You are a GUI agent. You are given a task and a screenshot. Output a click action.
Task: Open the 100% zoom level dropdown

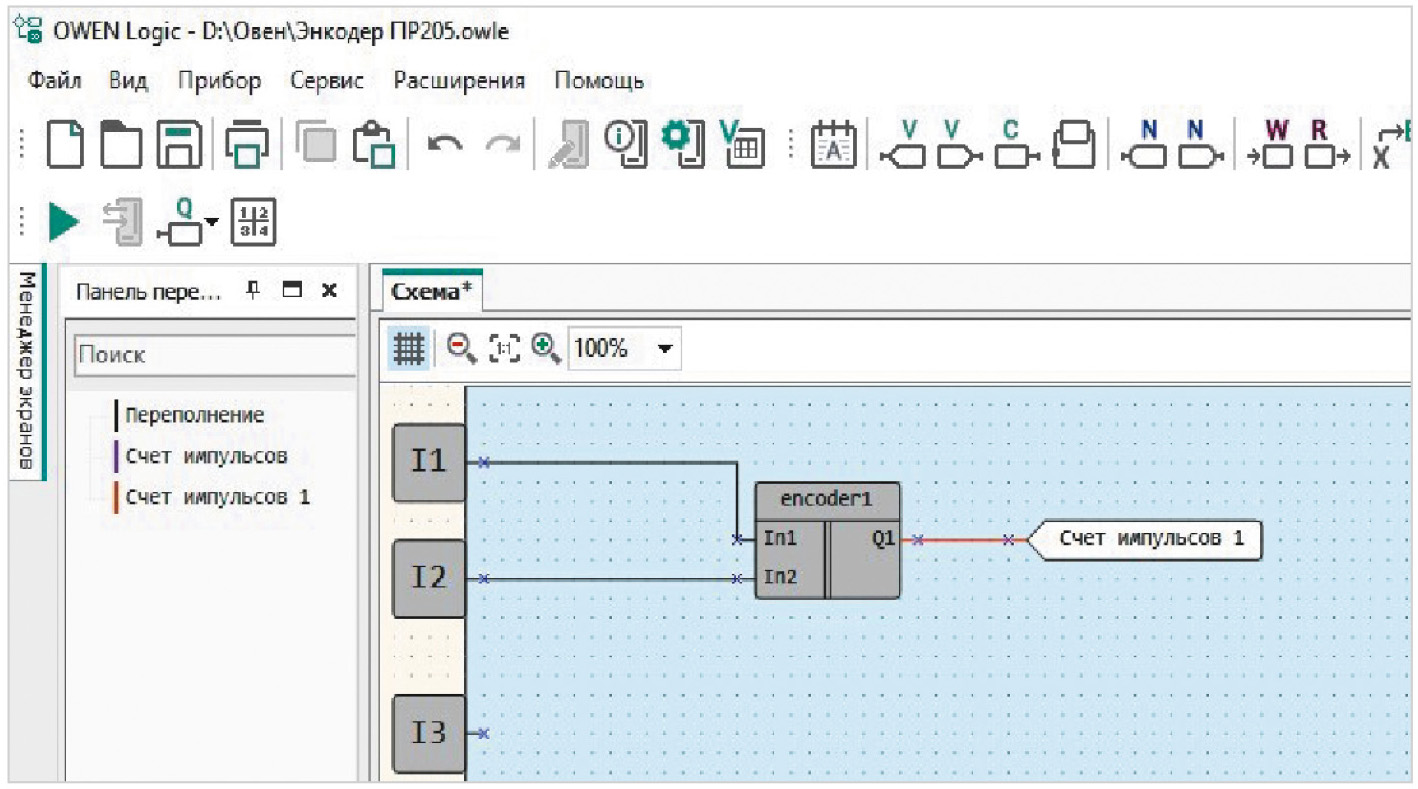(663, 349)
